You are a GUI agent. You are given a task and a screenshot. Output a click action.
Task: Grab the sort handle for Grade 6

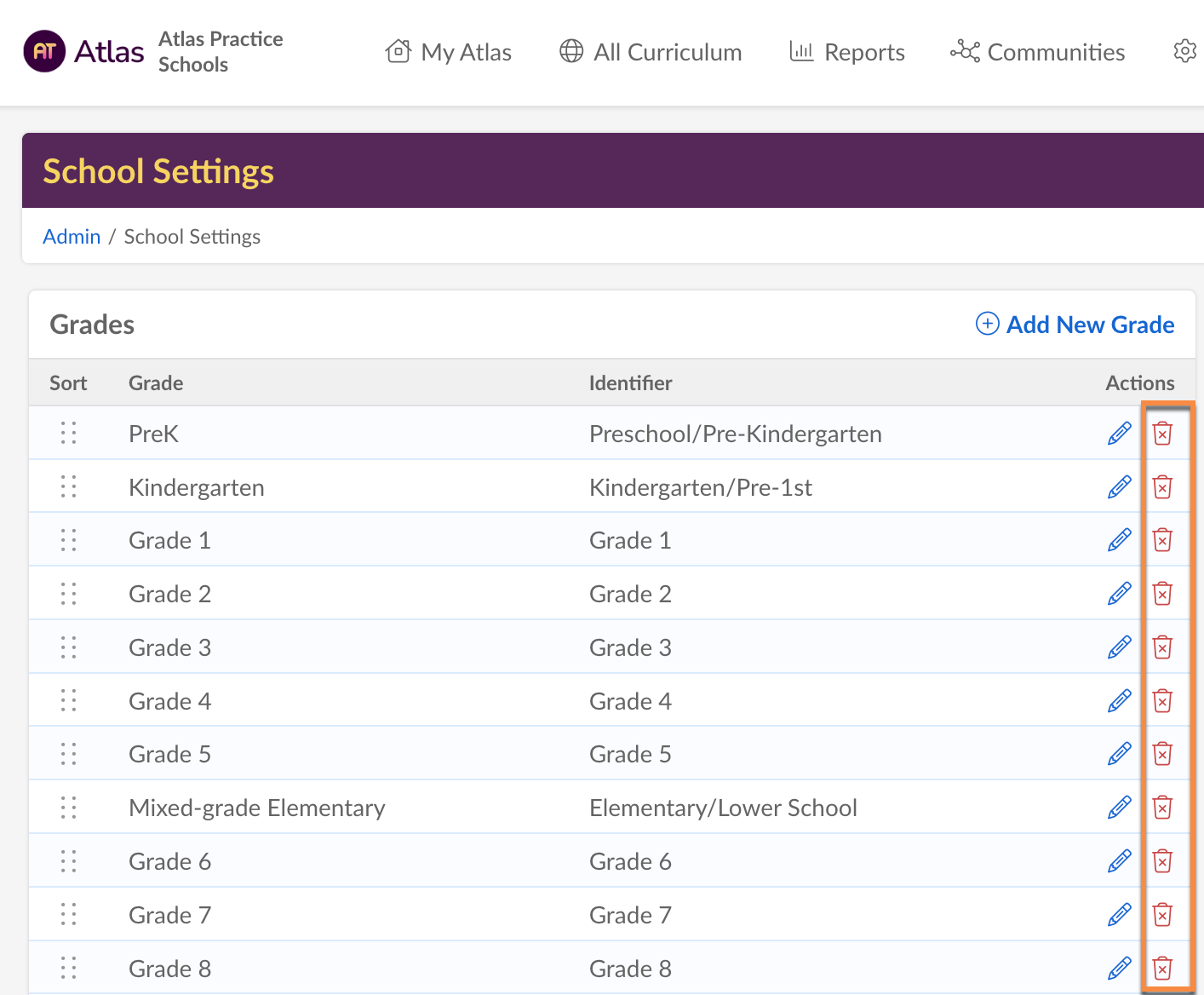point(69,861)
